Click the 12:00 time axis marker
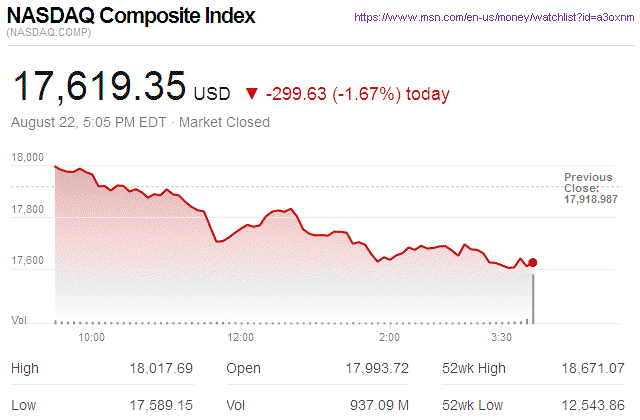Viewport: 640px width, 420px height. [x=241, y=338]
